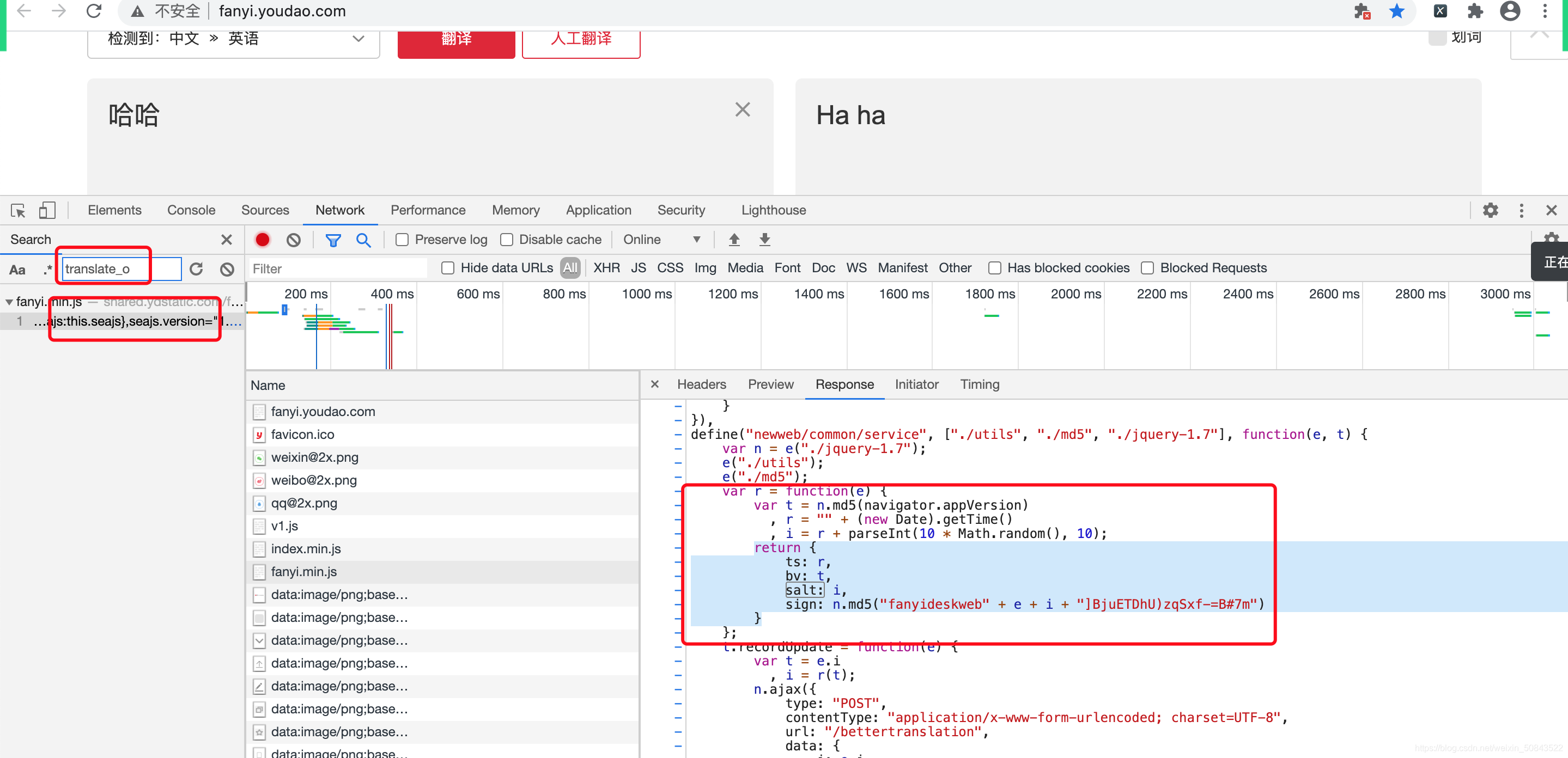
Task: Refresh the search results in the Search panel
Action: pos(196,269)
